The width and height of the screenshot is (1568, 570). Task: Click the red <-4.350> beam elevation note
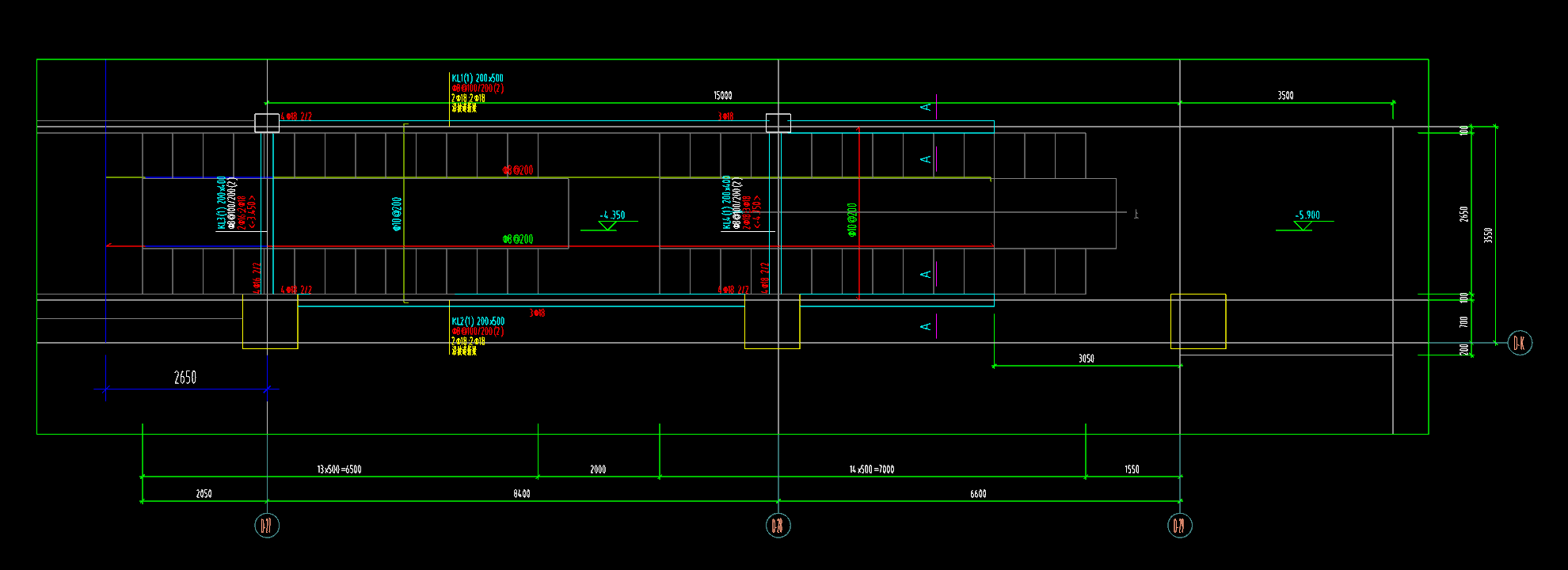coord(757,212)
